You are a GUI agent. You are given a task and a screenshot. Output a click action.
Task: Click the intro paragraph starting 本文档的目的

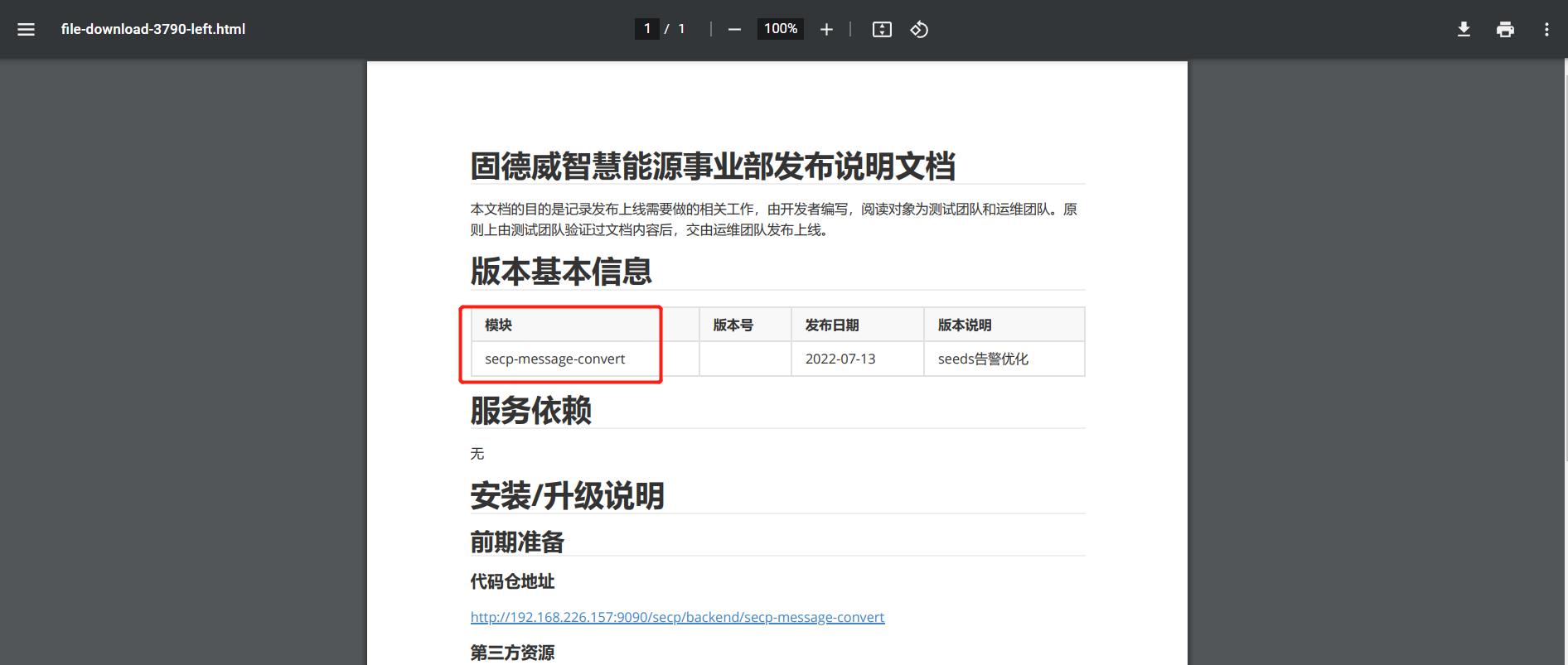click(774, 219)
